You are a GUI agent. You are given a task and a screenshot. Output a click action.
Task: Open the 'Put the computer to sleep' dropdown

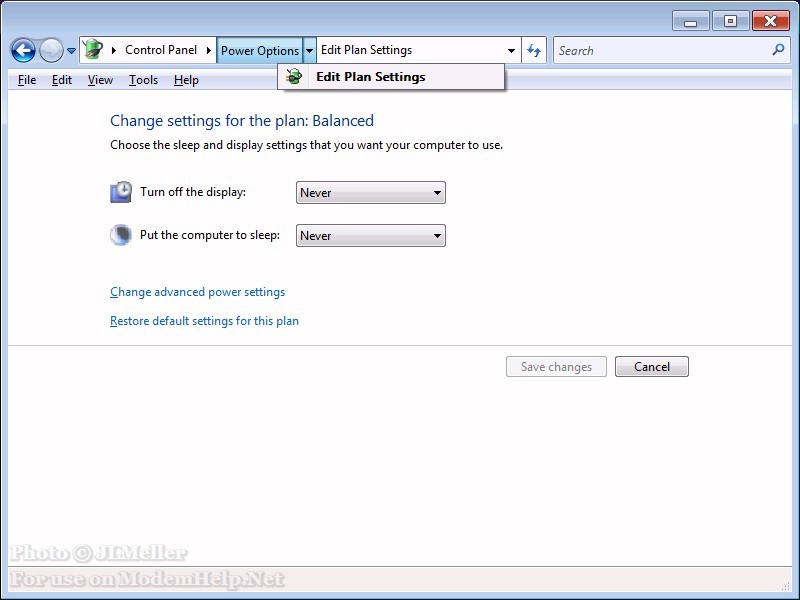tap(370, 236)
